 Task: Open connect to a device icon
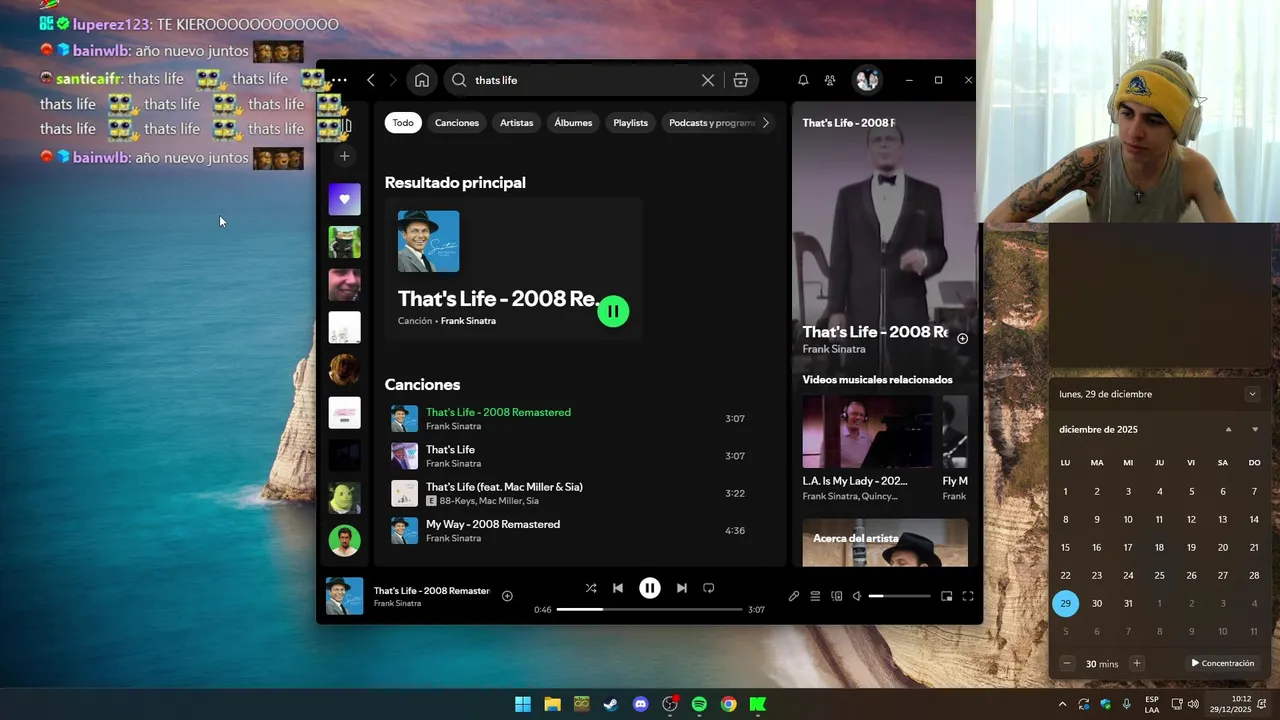point(837,596)
